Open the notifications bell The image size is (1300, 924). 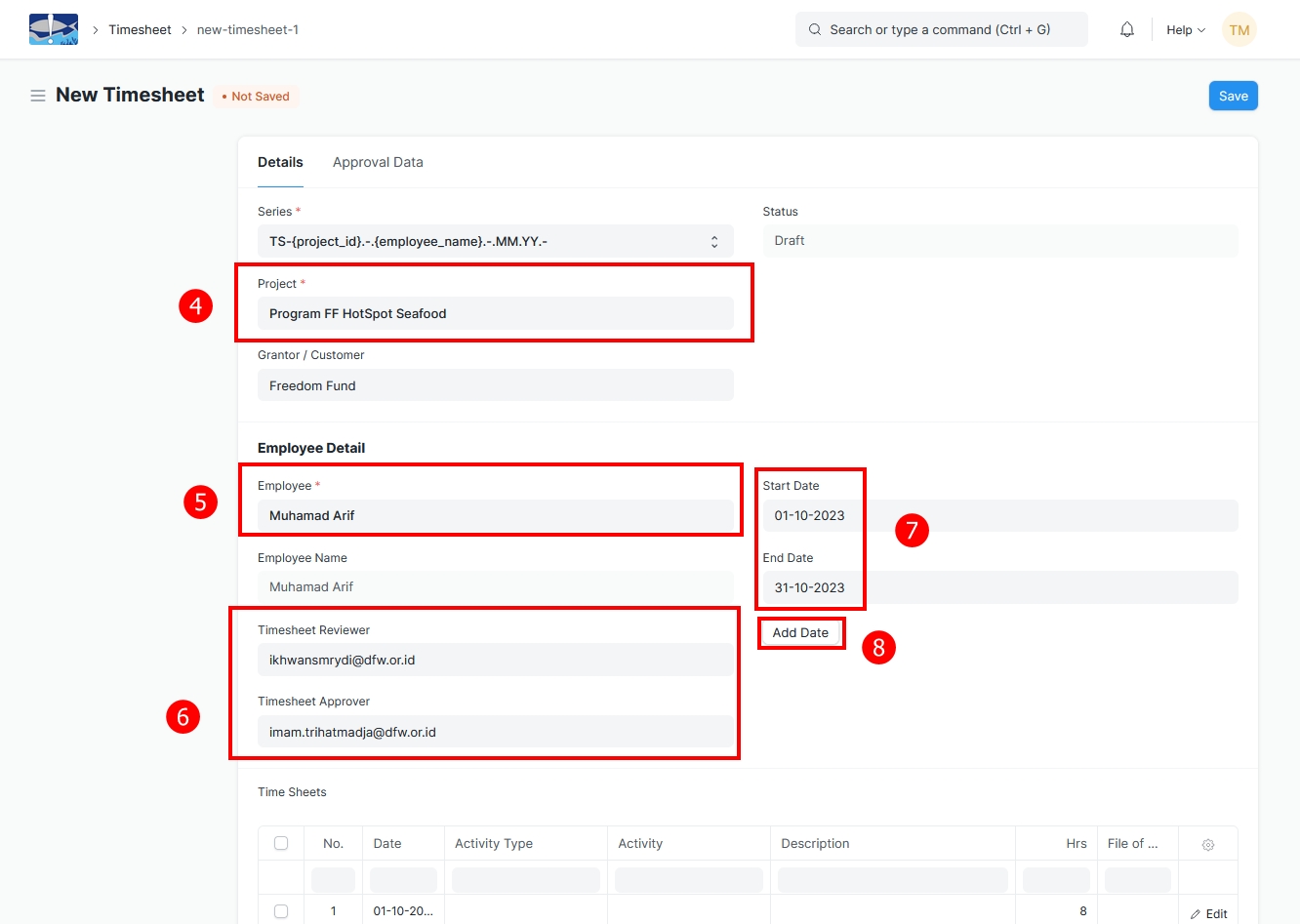tap(1127, 29)
